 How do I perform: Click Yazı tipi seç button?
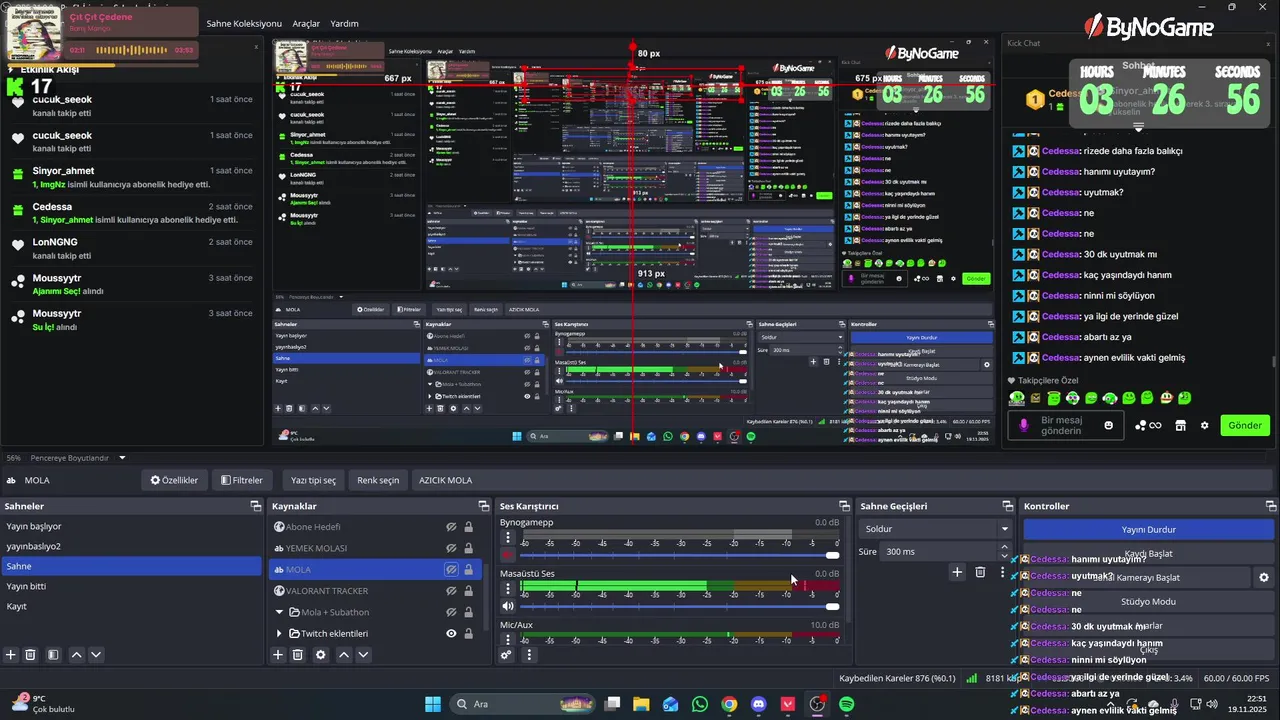click(314, 480)
